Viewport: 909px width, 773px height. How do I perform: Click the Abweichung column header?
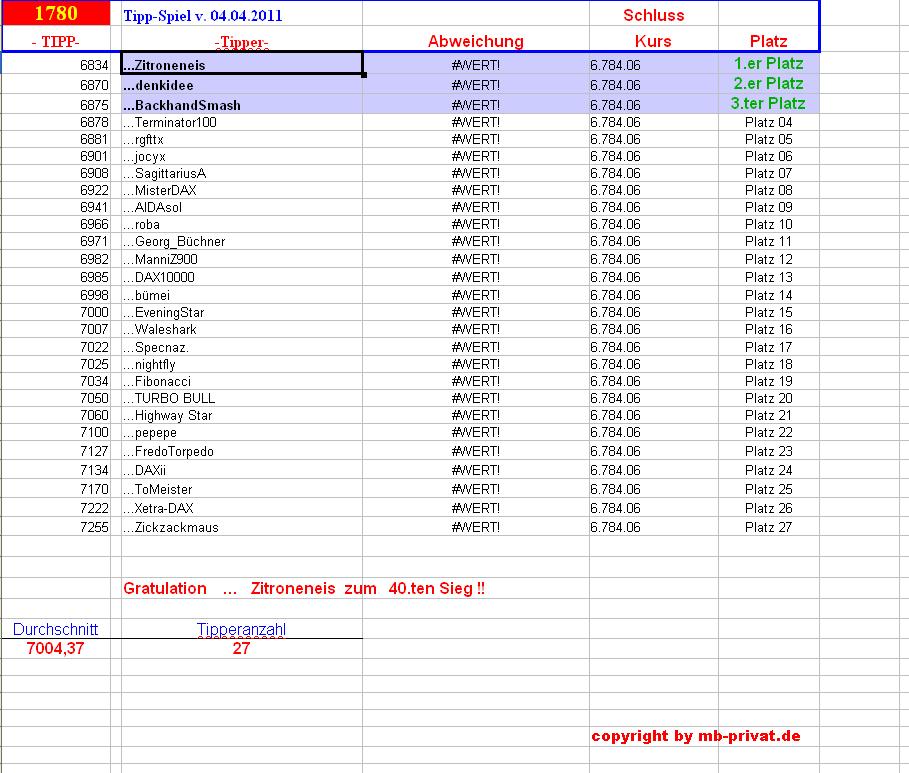475,41
